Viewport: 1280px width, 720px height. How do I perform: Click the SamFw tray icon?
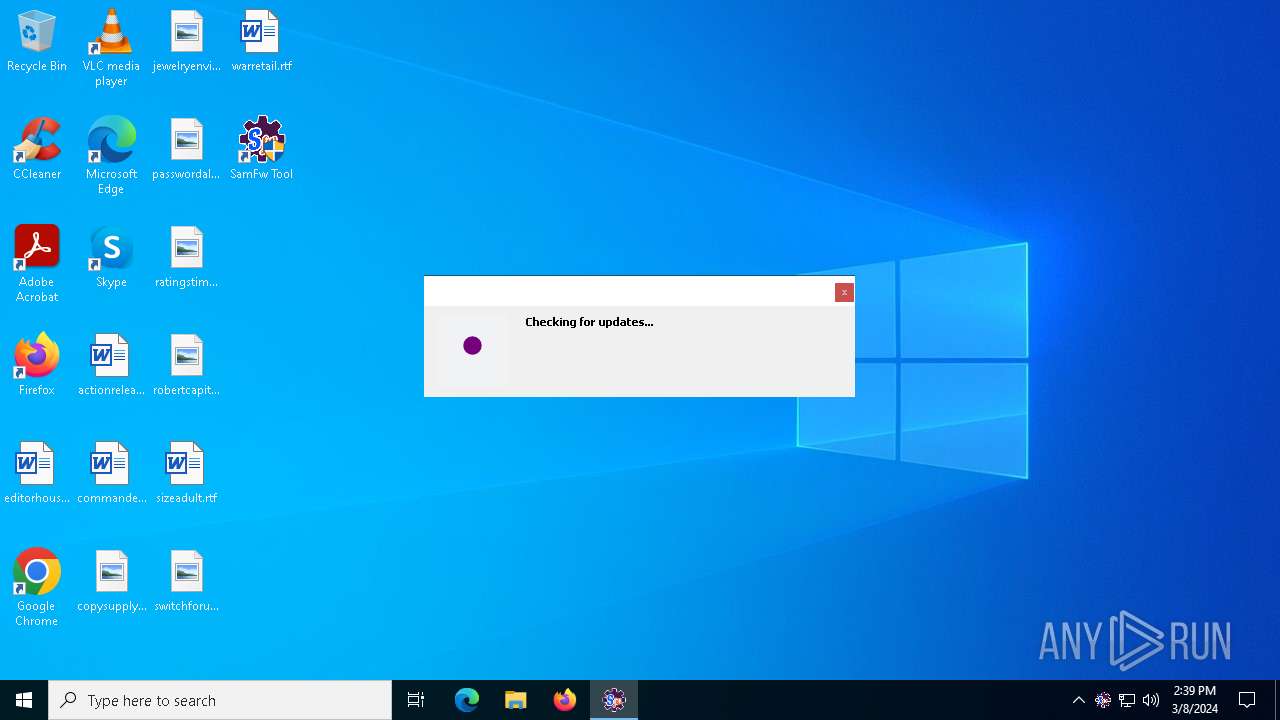(1103, 700)
